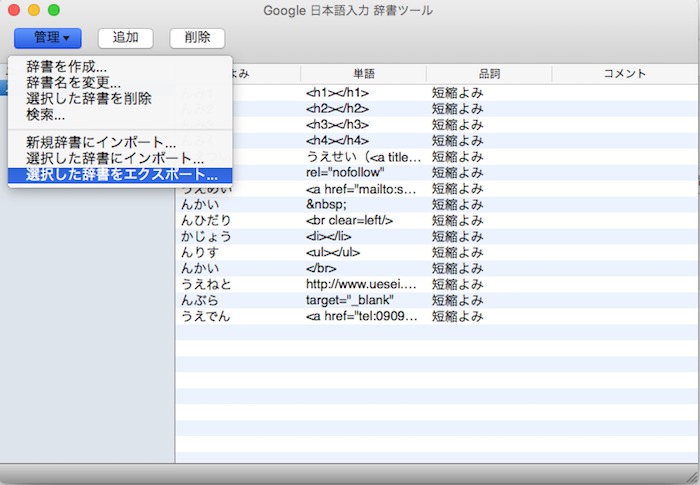Click 短縮よみ in the target="_blank" row
Viewport: 700px width, 485px height.
[458, 301]
